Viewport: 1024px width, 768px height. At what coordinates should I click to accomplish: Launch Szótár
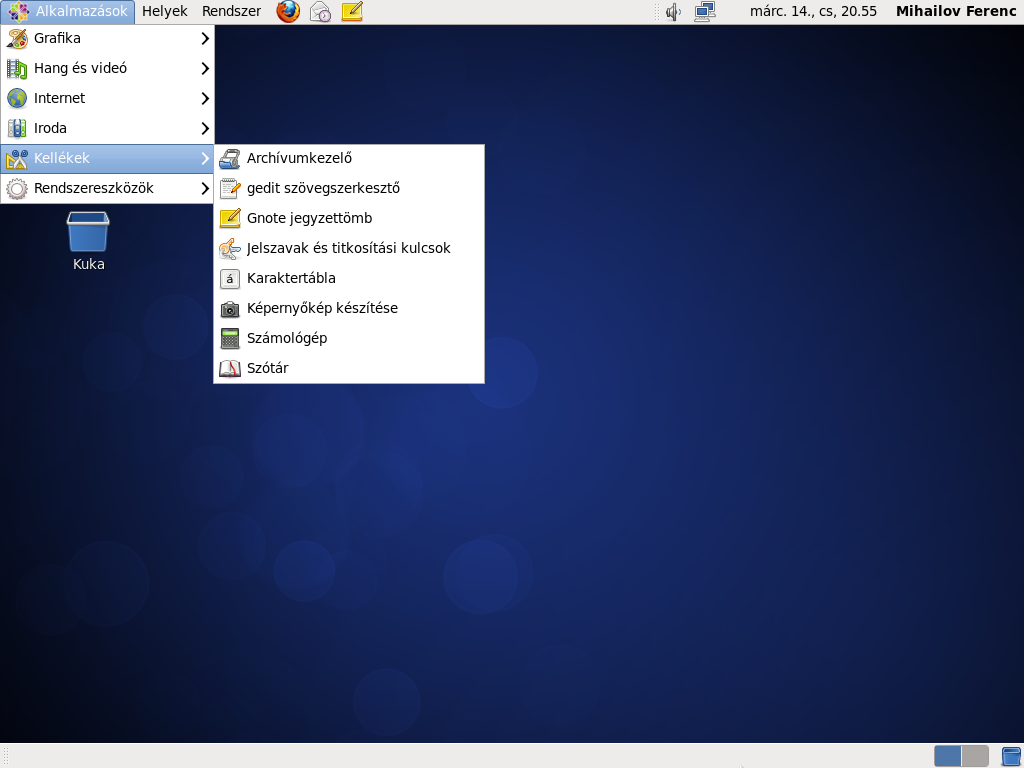[349, 369]
